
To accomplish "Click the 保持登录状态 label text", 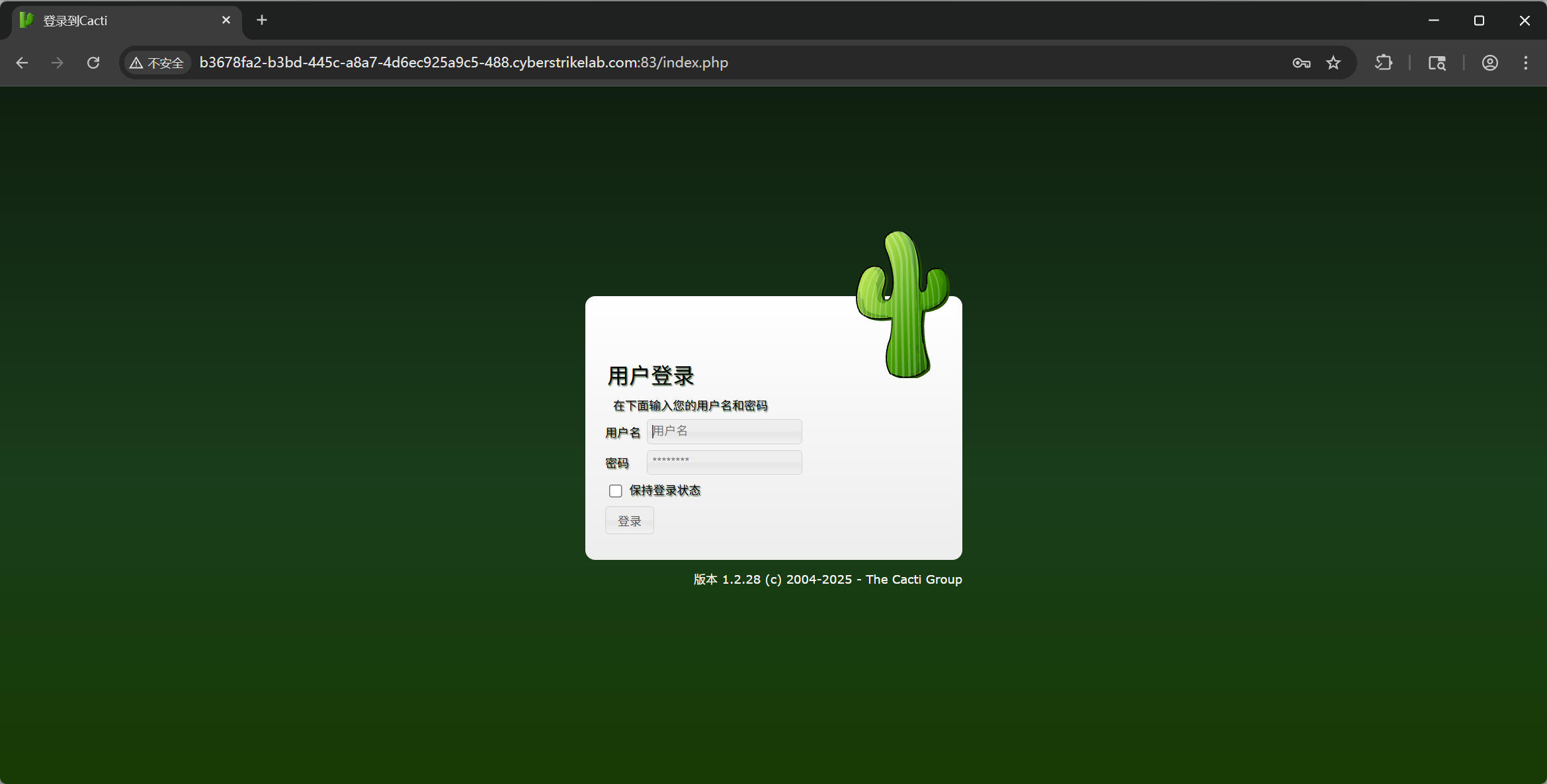I will point(665,490).
